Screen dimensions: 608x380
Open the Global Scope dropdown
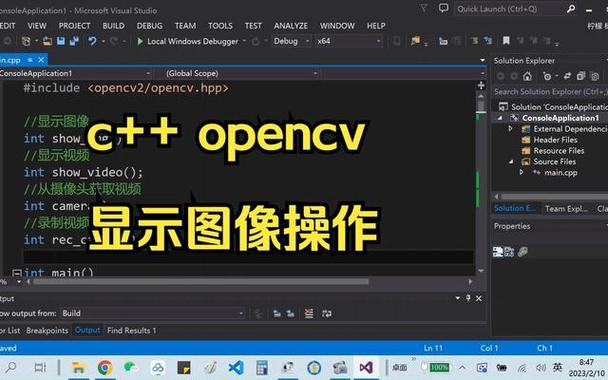coord(237,73)
